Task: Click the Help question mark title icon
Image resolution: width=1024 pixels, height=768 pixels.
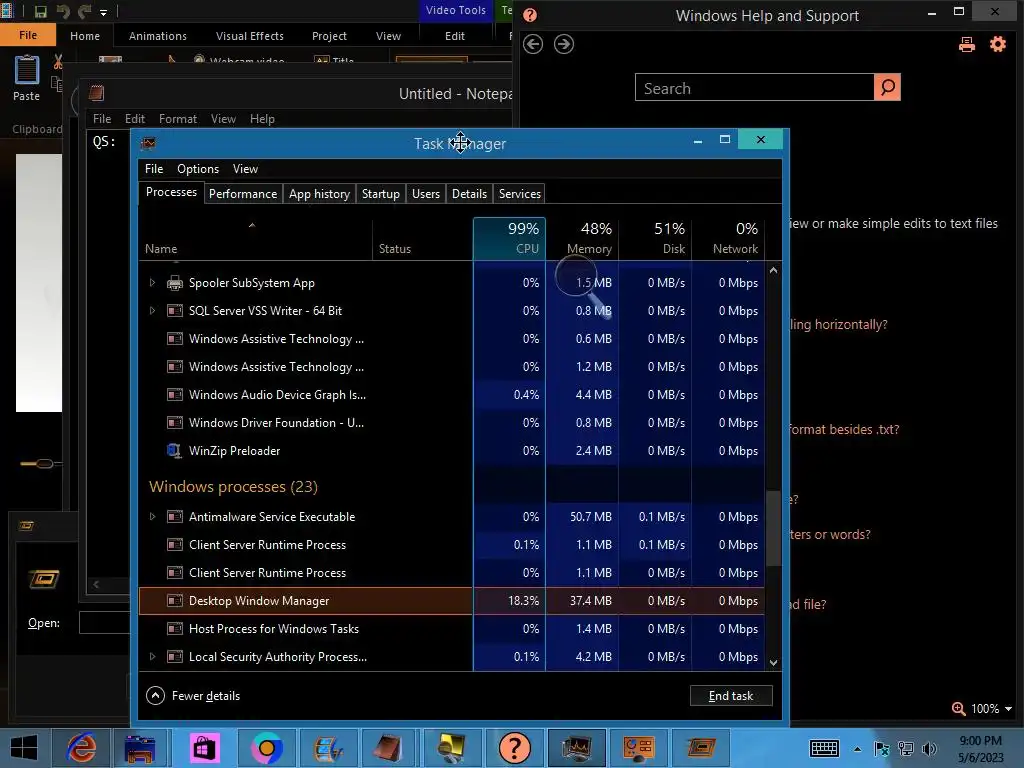Action: click(x=530, y=15)
